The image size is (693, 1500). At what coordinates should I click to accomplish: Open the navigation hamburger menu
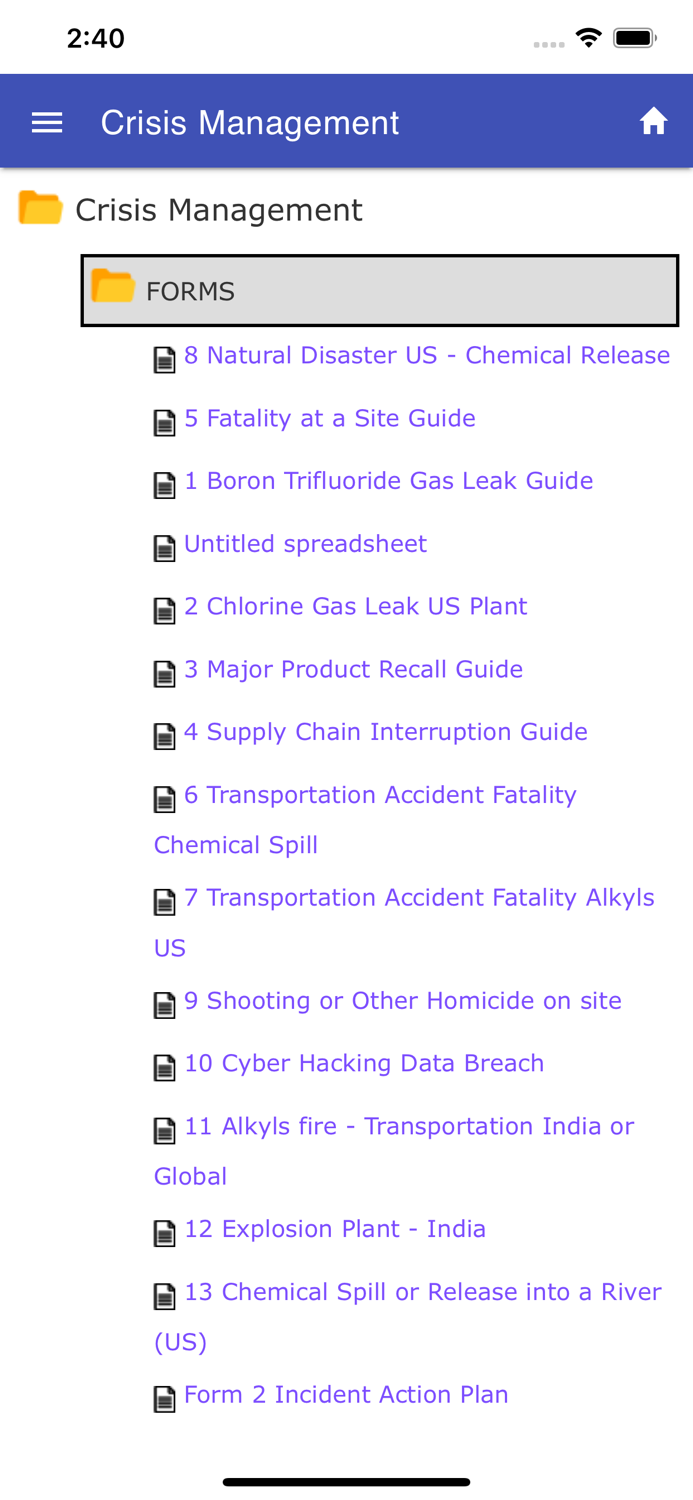(46, 121)
